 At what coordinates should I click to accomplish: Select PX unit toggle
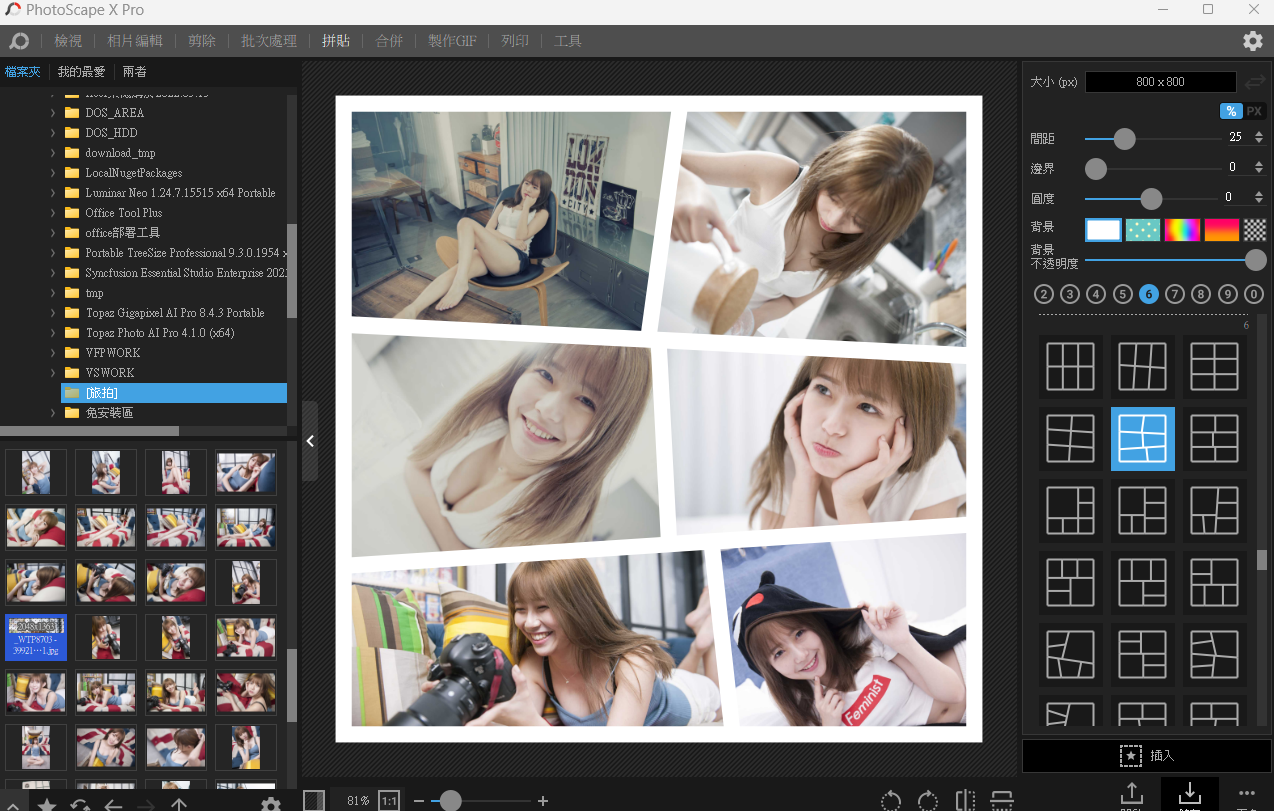1254,111
